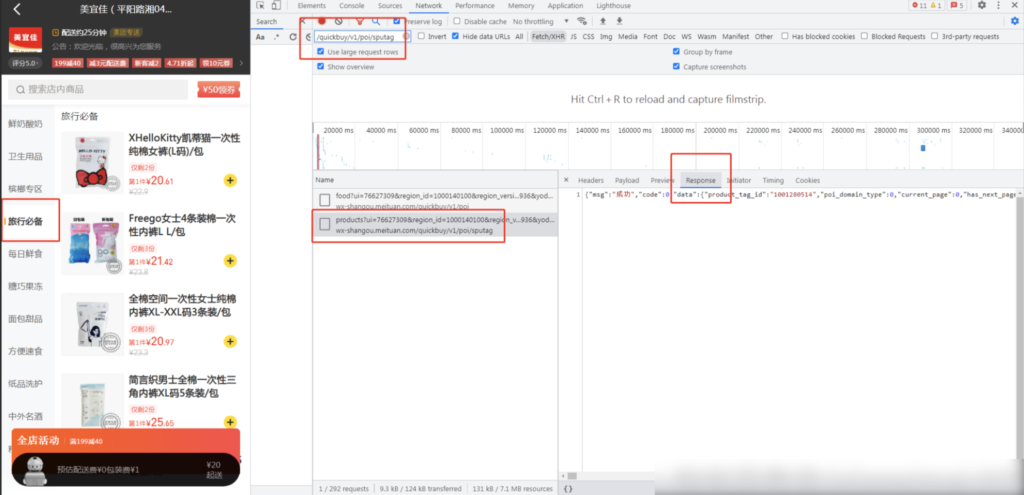Click the red record network log button

click(322, 21)
